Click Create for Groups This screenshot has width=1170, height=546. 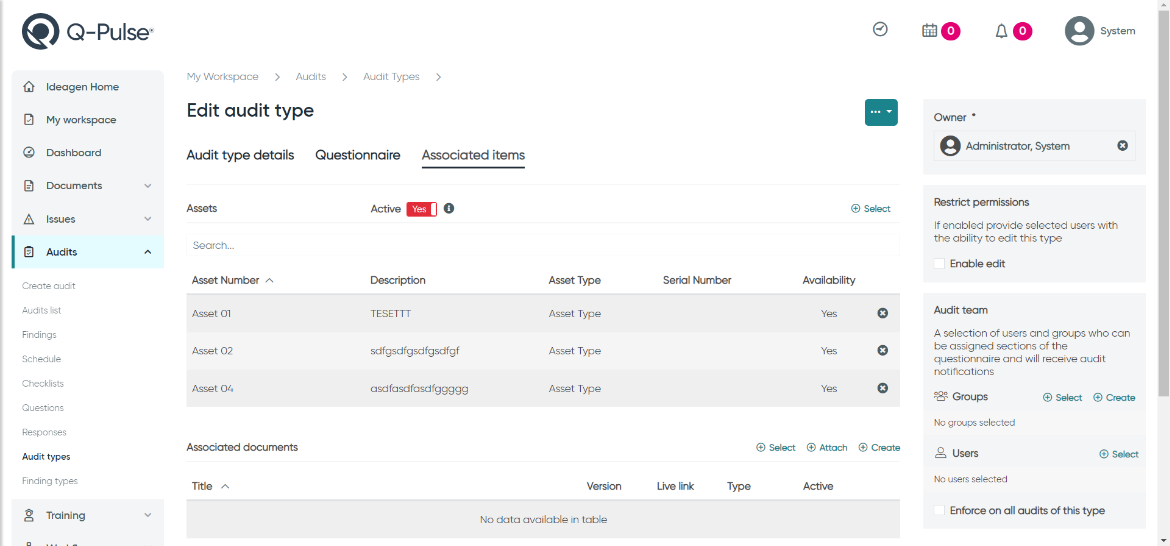point(1114,398)
